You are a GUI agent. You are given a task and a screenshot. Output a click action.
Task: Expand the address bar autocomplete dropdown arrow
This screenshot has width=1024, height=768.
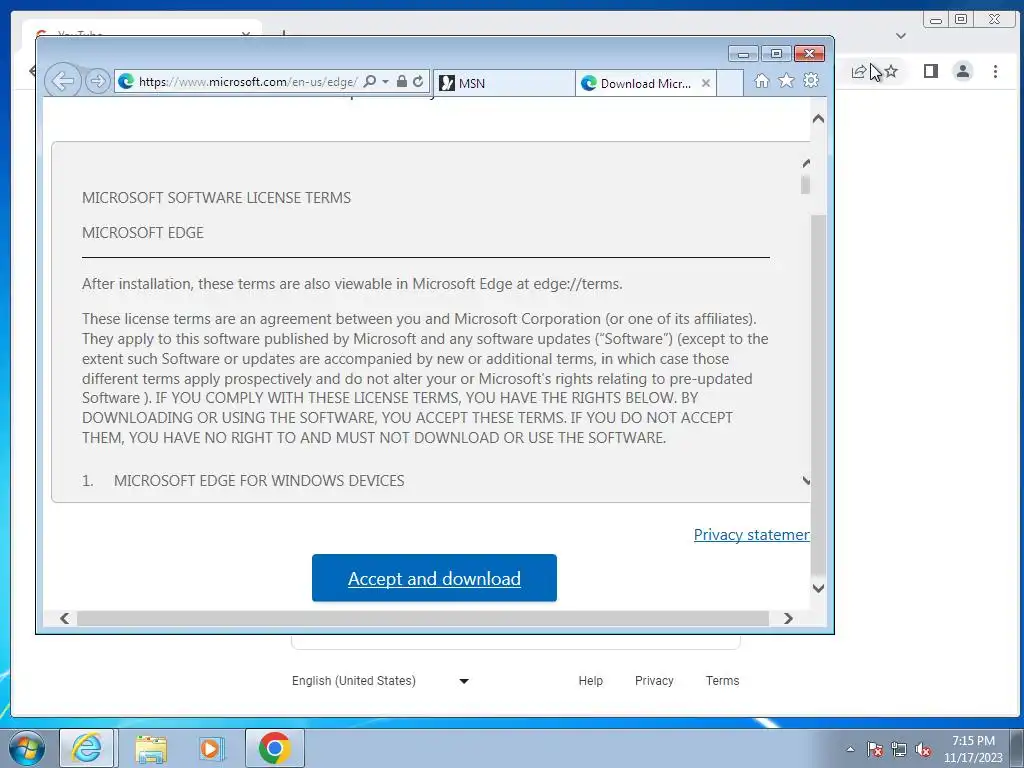385,82
